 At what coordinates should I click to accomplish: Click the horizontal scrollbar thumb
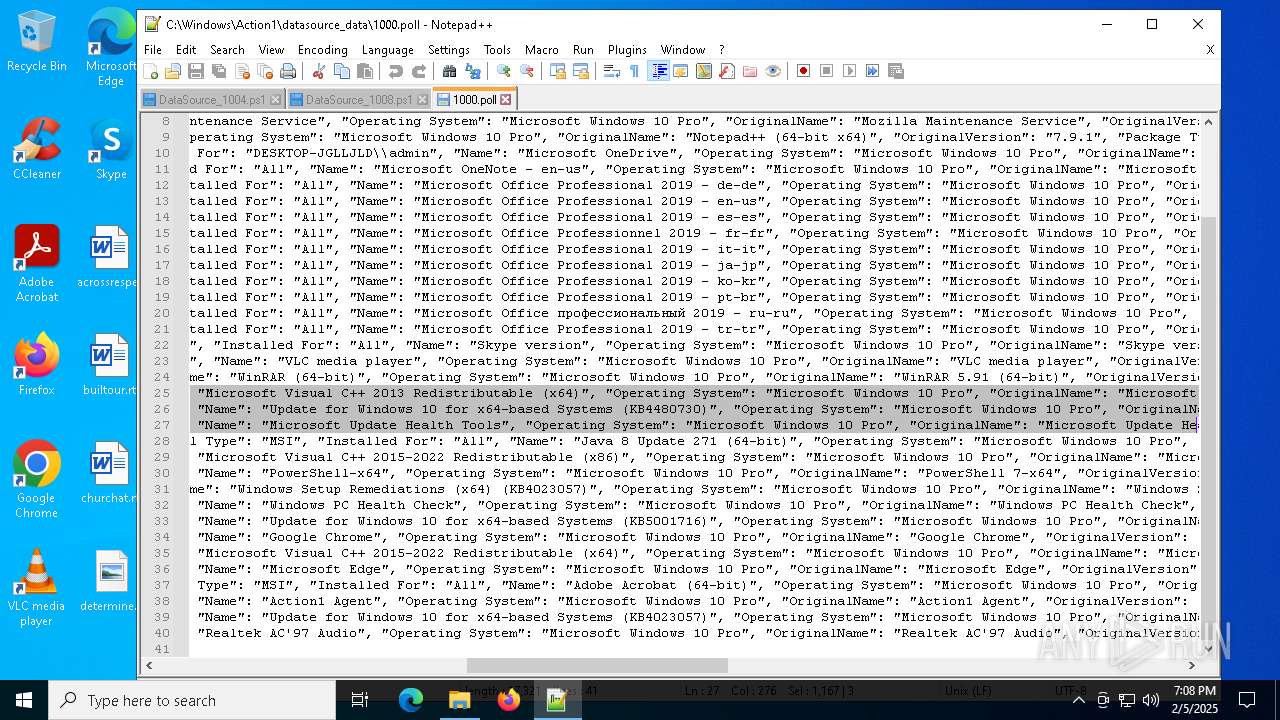tap(597, 665)
